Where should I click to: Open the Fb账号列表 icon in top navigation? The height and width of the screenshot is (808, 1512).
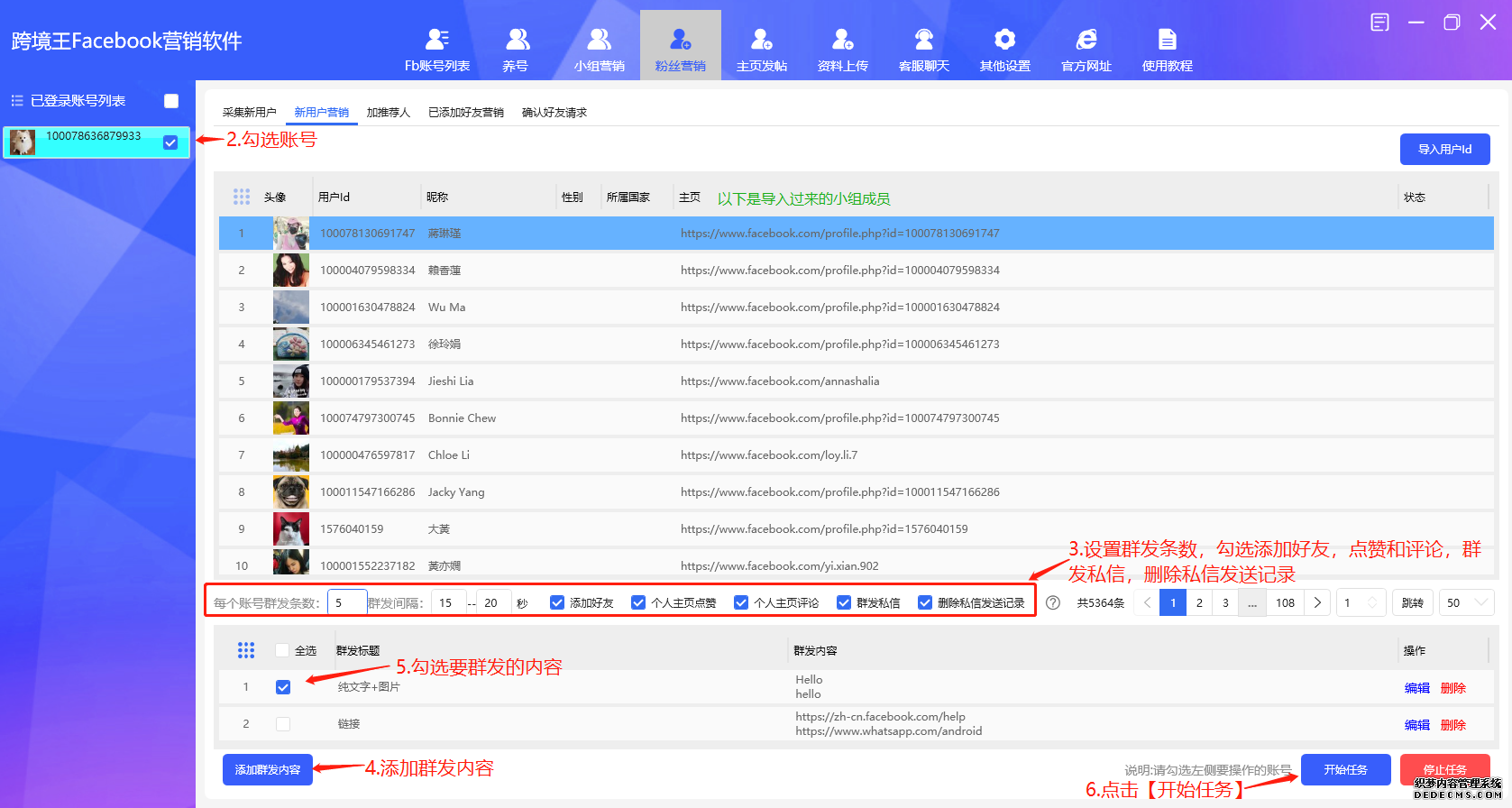(437, 40)
